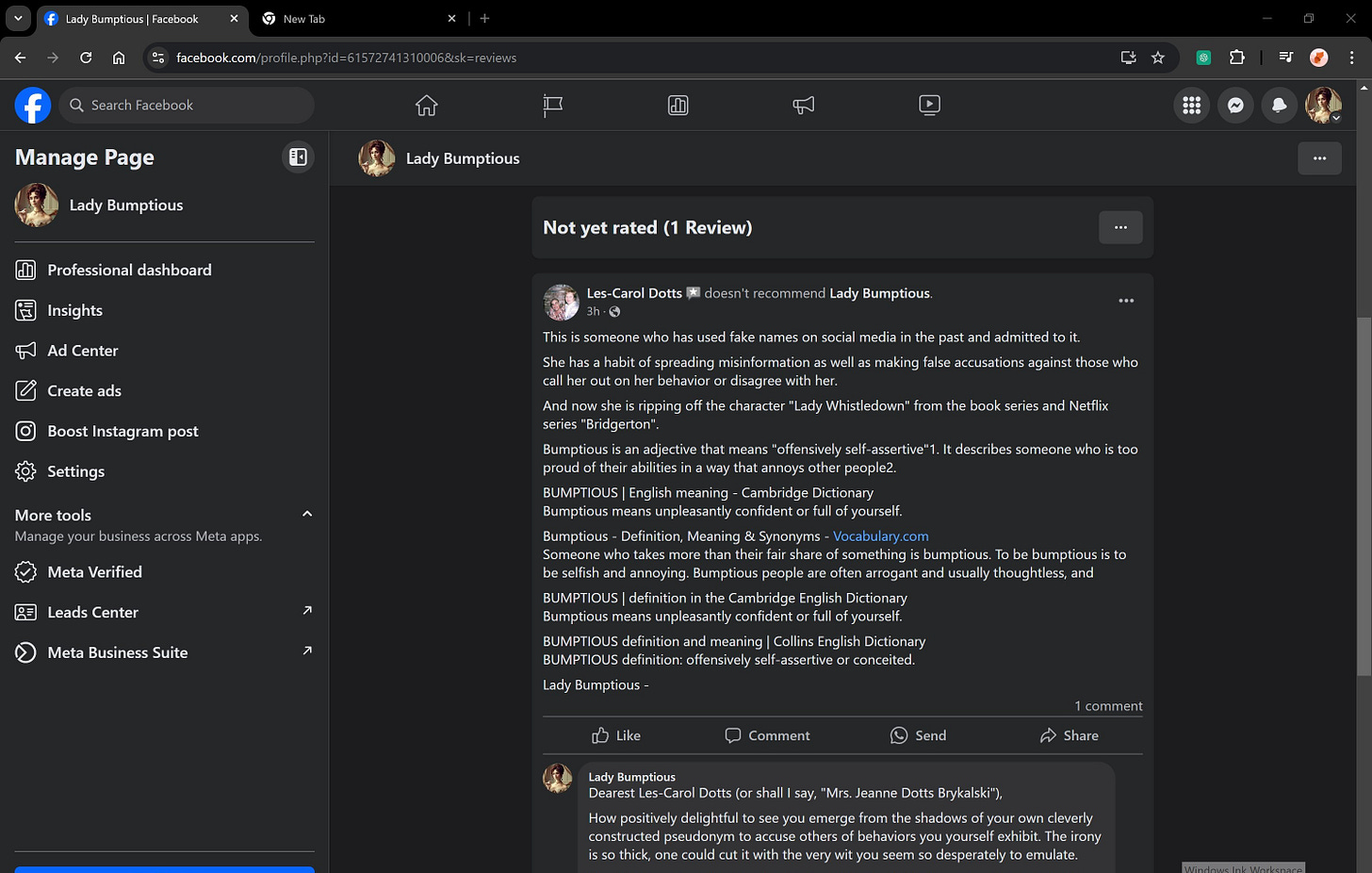The width and height of the screenshot is (1372, 873).
Task: Open Meta Business Suite
Action: 165,652
